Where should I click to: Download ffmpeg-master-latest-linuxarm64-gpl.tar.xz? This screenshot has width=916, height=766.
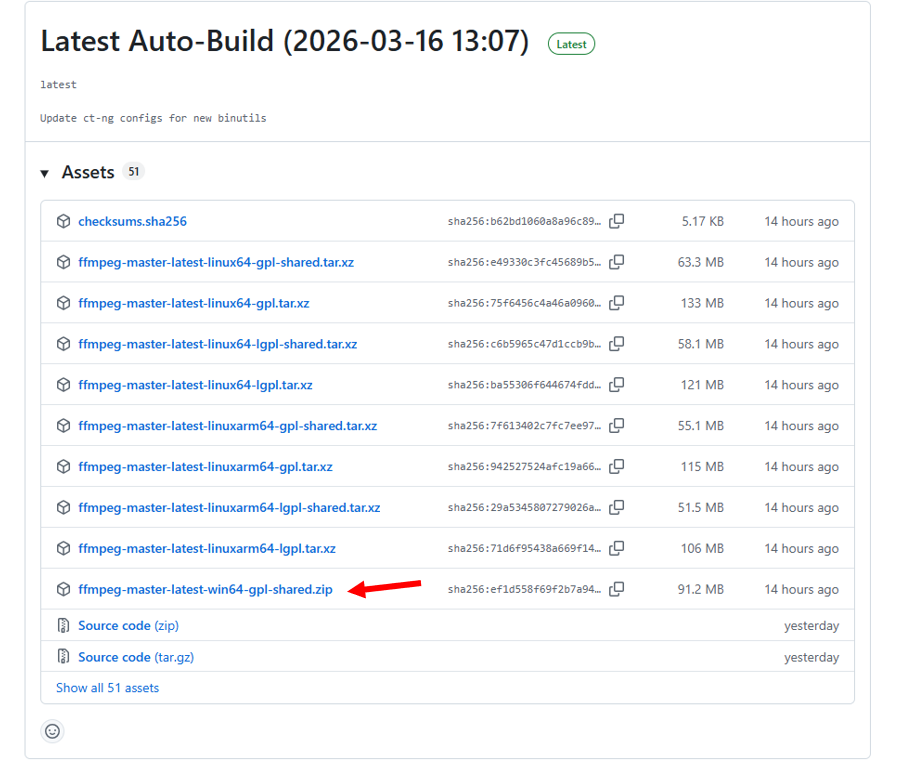coord(206,467)
